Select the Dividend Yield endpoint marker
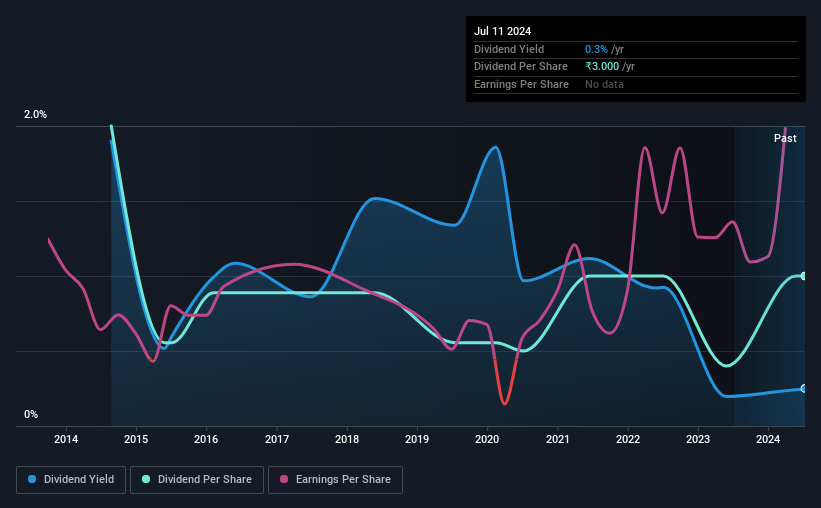 pyautogui.click(x=804, y=389)
